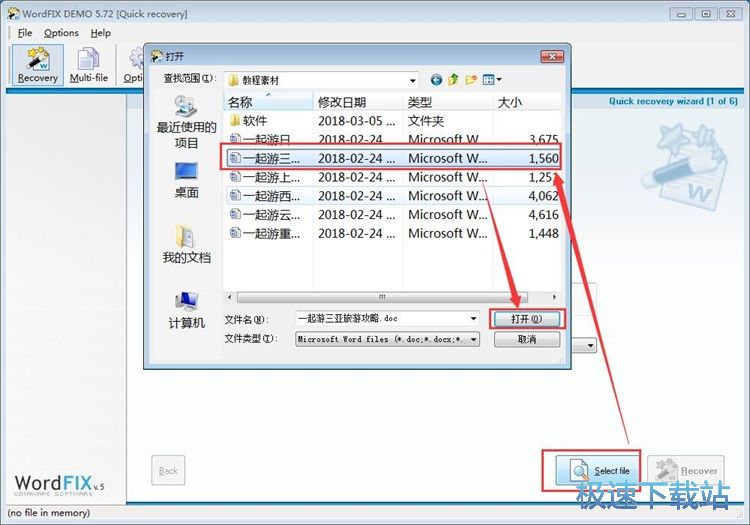Expand the 查找范围 folder dropdown
This screenshot has height=525, width=750.
[x=412, y=80]
